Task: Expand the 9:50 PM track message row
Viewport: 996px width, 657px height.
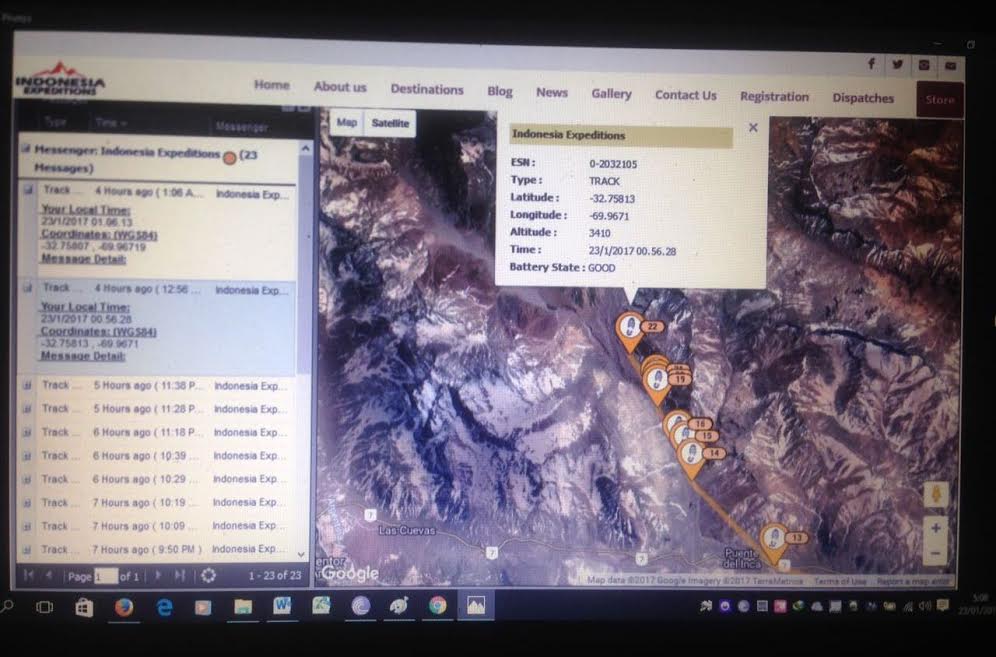Action: click(x=27, y=550)
